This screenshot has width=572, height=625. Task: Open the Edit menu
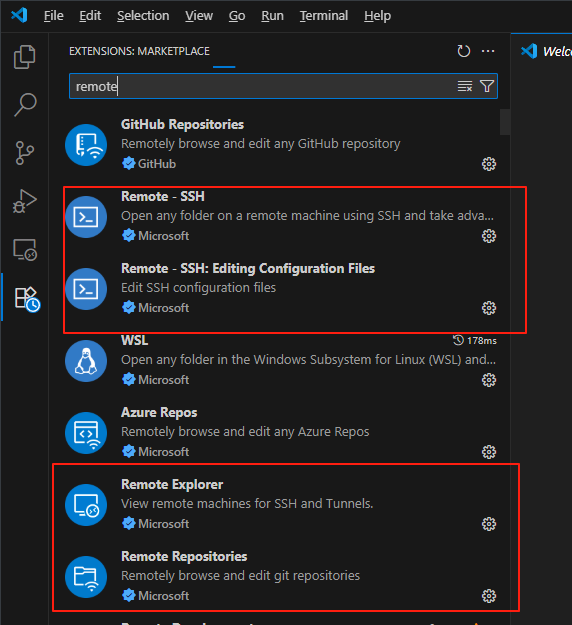(90, 16)
